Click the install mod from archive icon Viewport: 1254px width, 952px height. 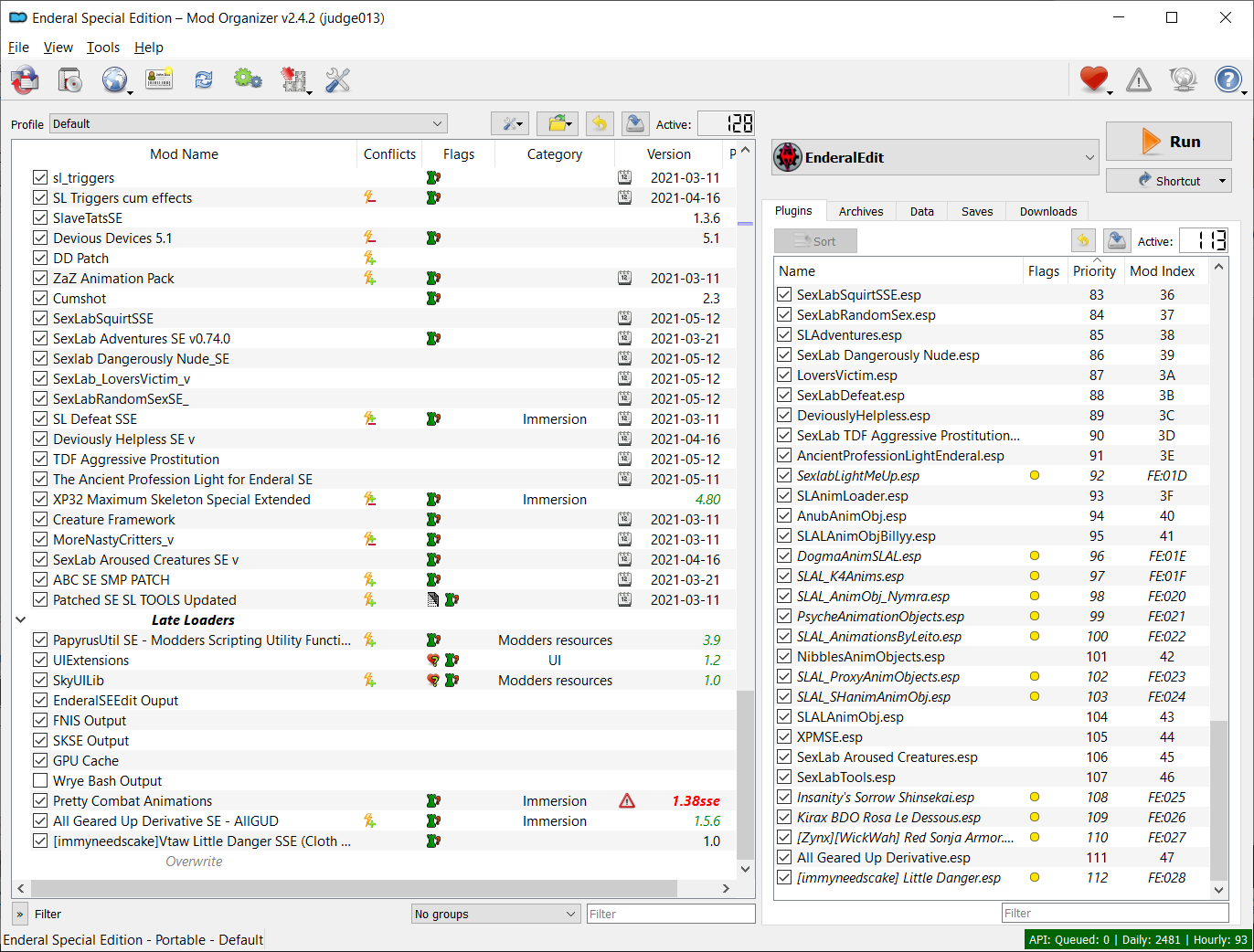click(x=69, y=80)
